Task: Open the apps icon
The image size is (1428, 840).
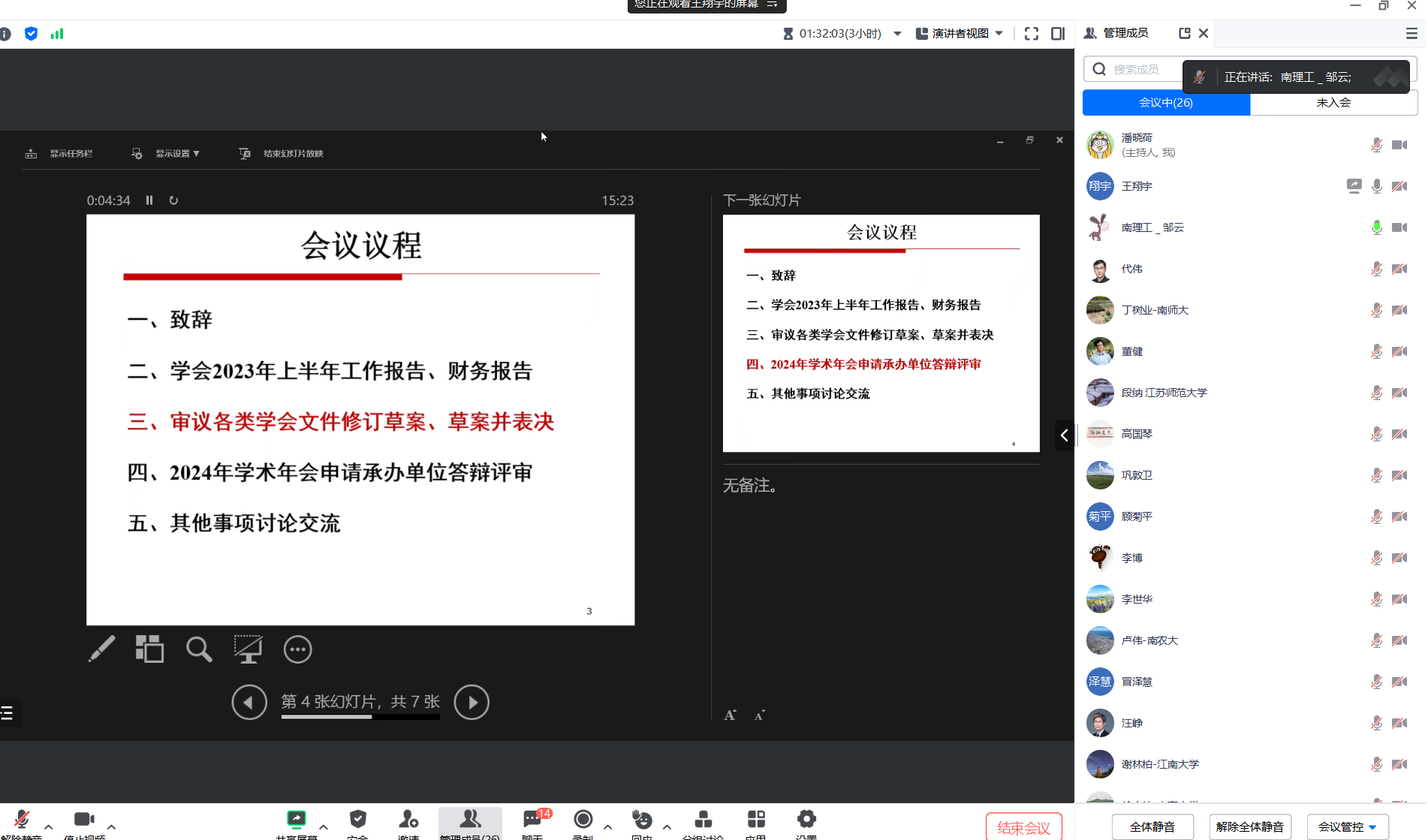Action: tap(756, 819)
